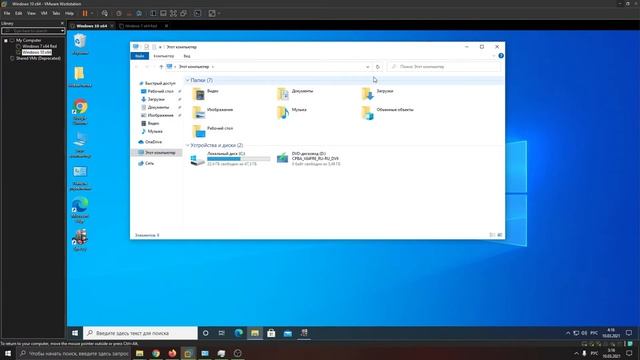The width and height of the screenshot is (640, 360).
Task: Select the Музыка folder in Папки group
Action: pos(292,112)
